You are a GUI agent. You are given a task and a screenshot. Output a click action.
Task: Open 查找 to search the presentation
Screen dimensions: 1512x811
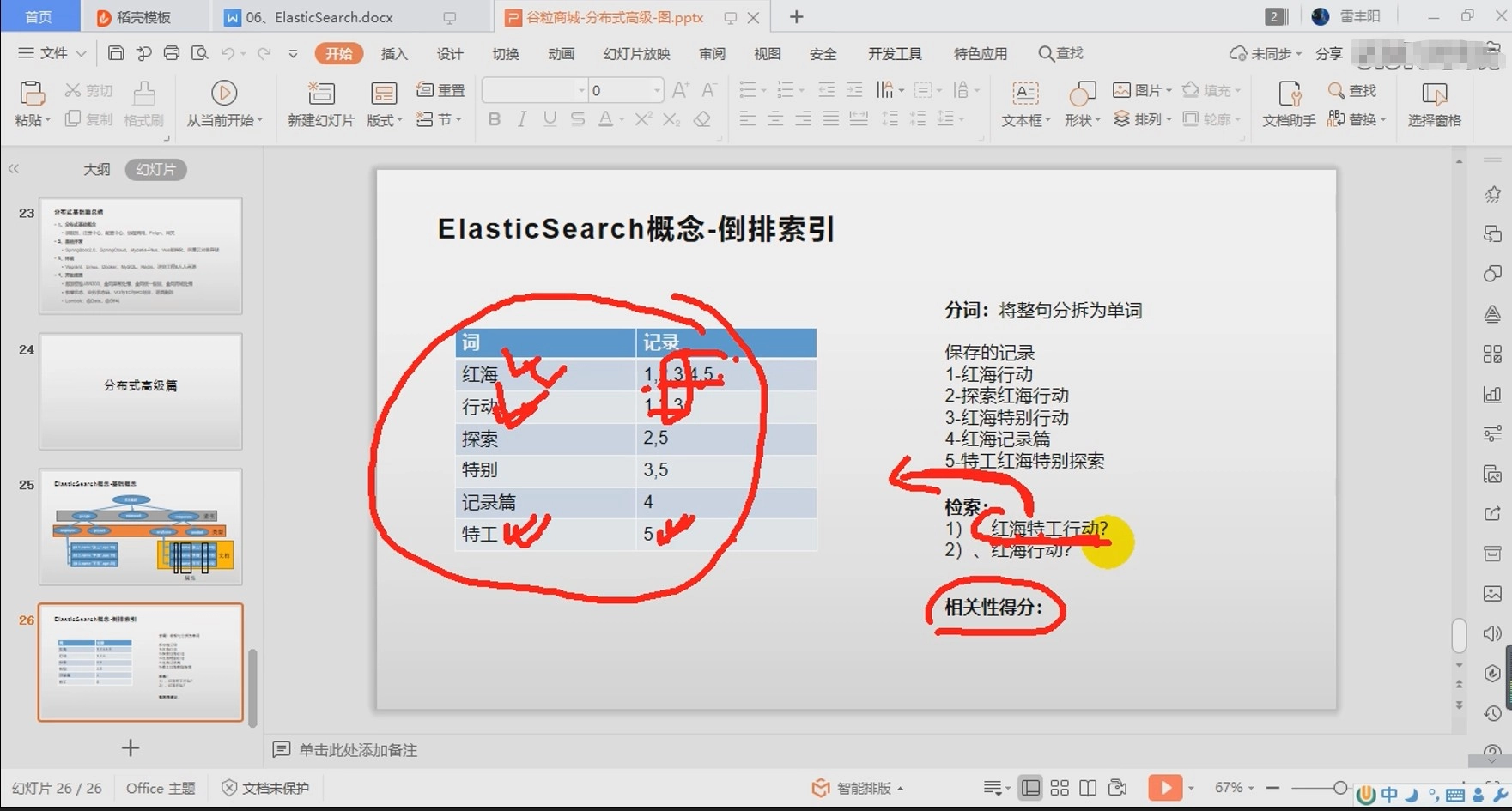(1357, 89)
